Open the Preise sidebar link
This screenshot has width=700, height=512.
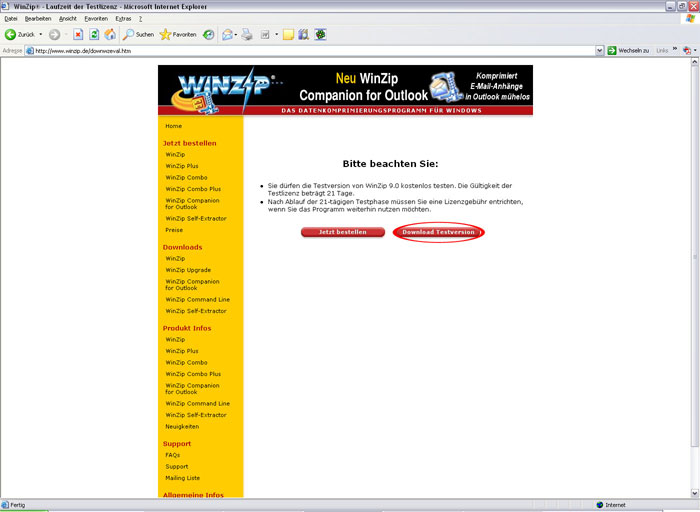174,230
